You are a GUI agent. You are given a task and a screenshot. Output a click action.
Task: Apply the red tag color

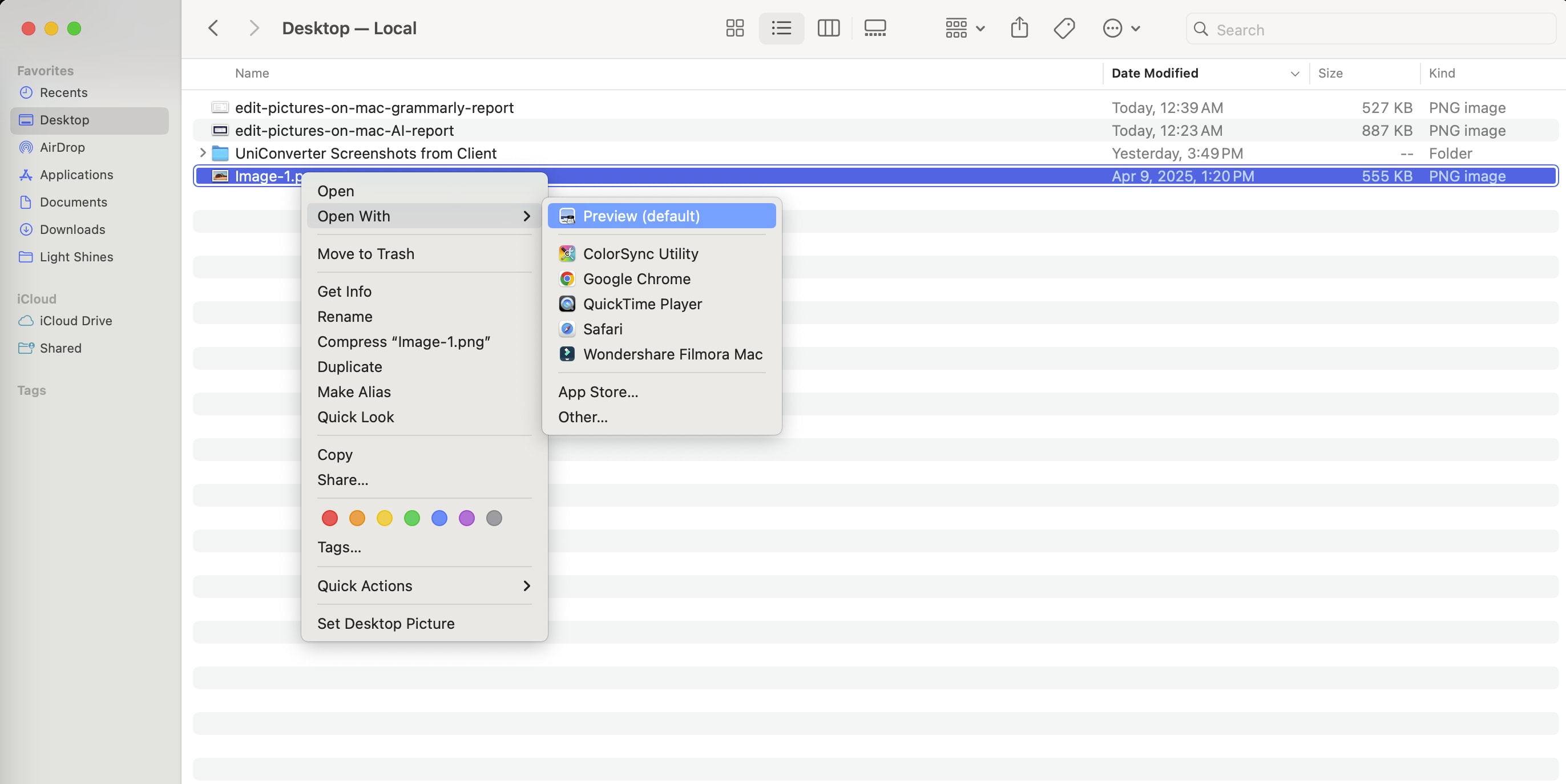329,518
